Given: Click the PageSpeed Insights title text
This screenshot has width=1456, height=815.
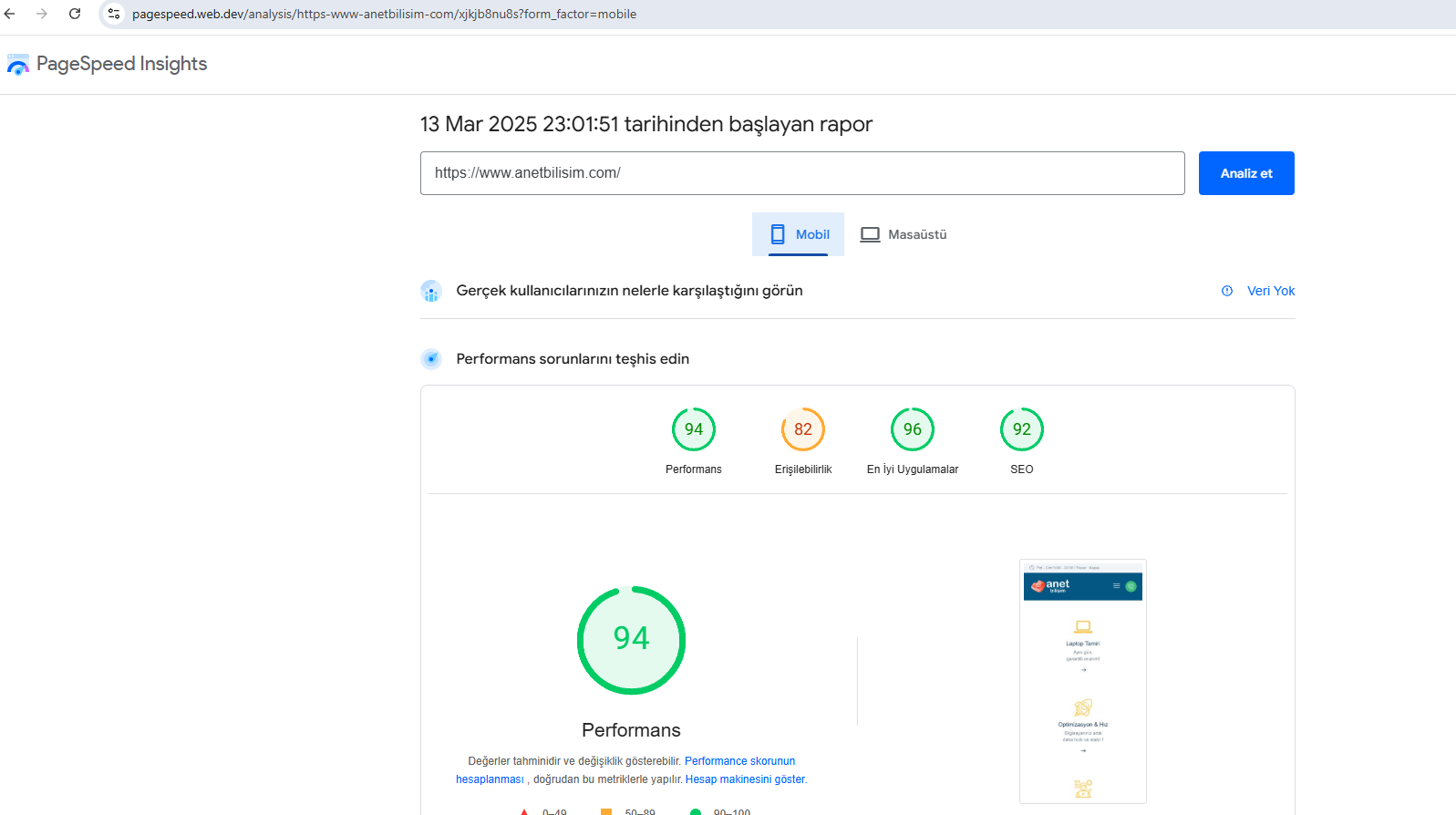Looking at the screenshot, I should pos(122,64).
